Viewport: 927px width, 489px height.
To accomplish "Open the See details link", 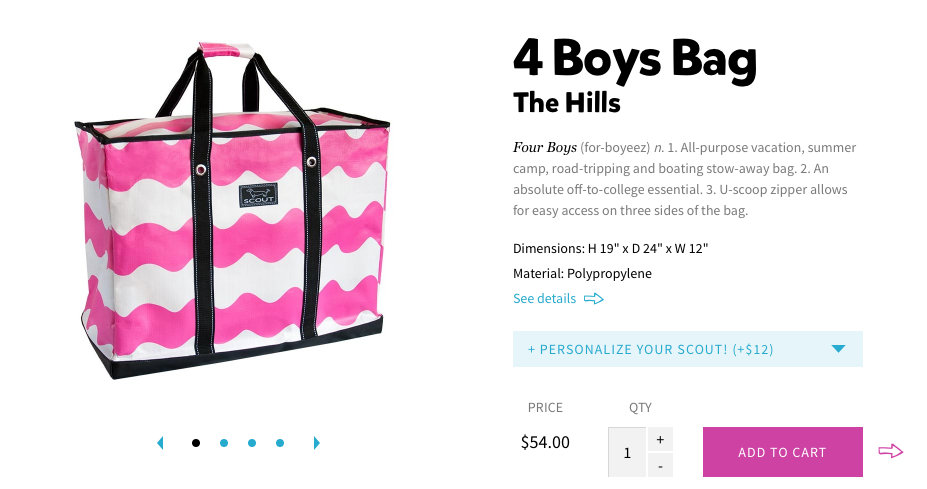I will pyautogui.click(x=544, y=299).
